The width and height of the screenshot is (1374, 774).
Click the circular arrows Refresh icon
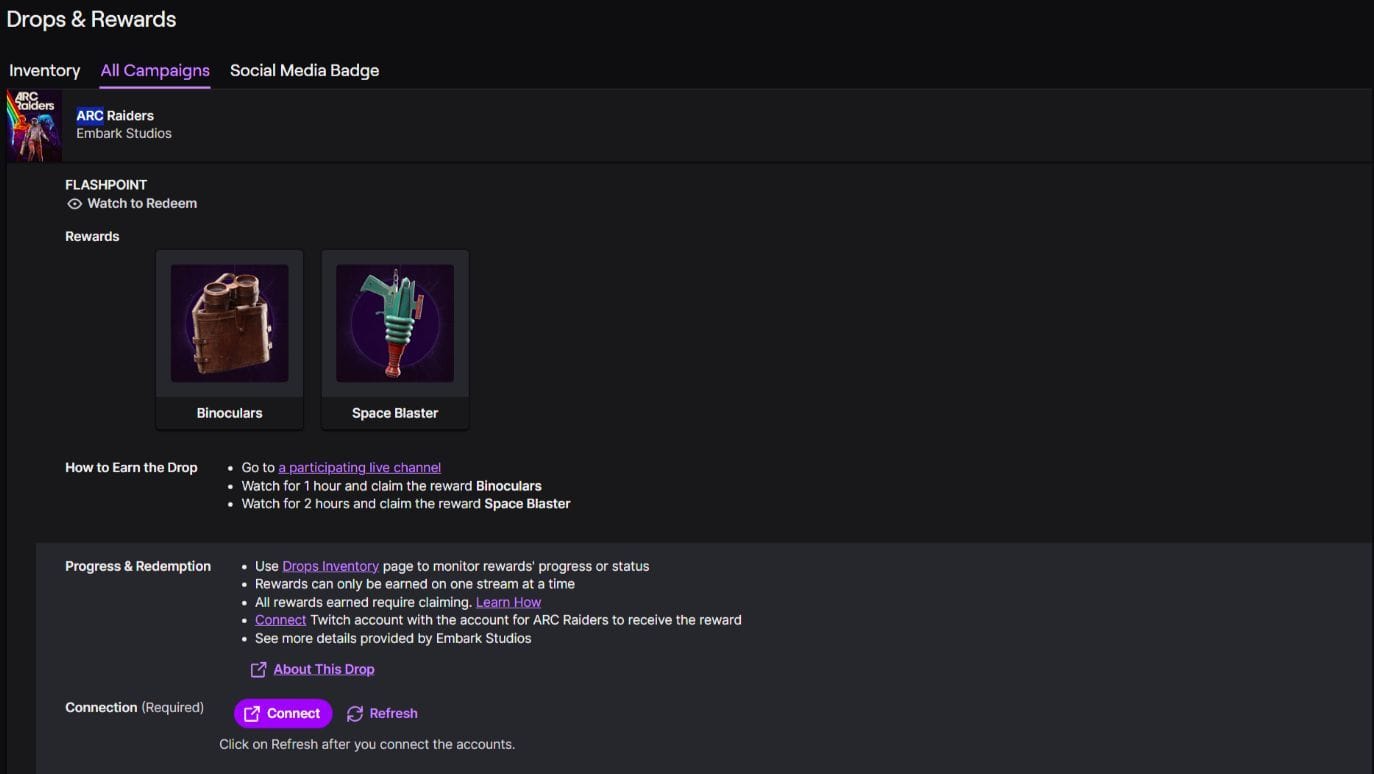coord(355,714)
